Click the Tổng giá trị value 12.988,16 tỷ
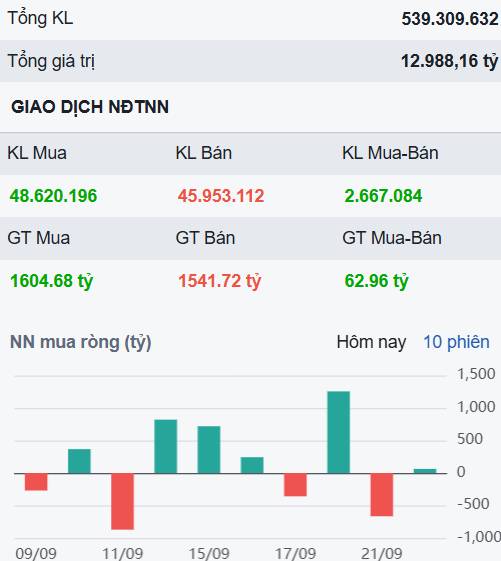 click(x=449, y=61)
